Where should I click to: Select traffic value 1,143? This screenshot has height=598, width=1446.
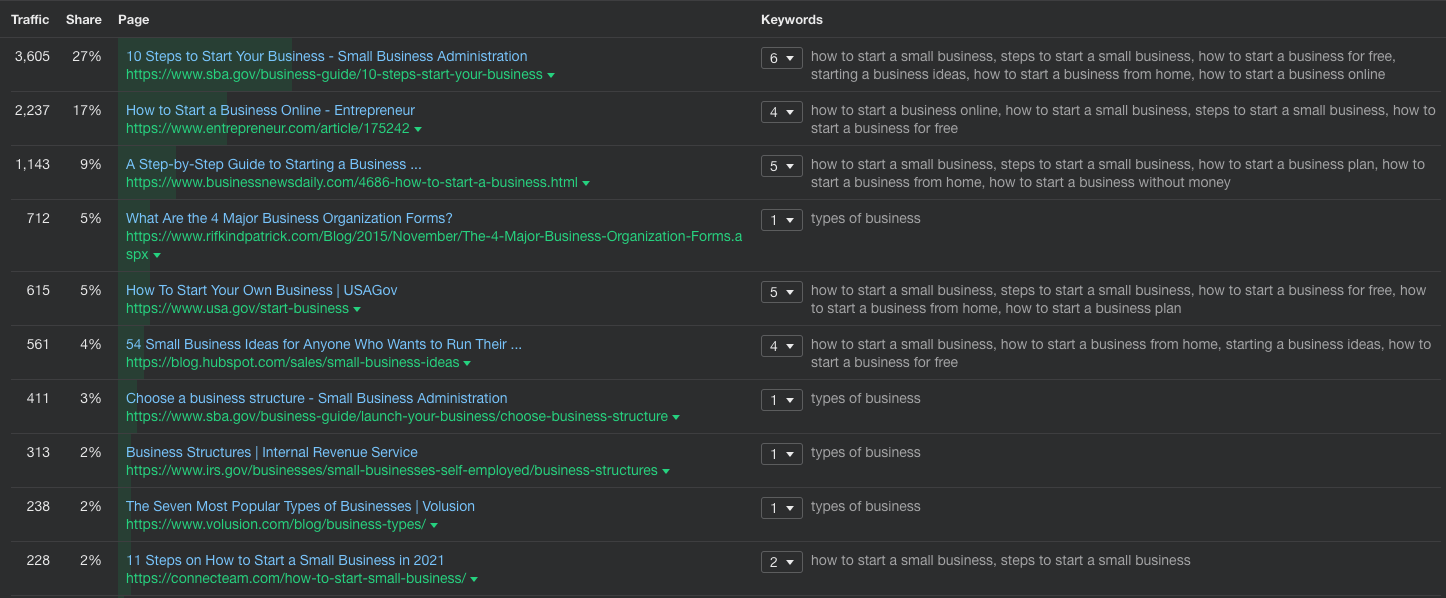coord(32,164)
